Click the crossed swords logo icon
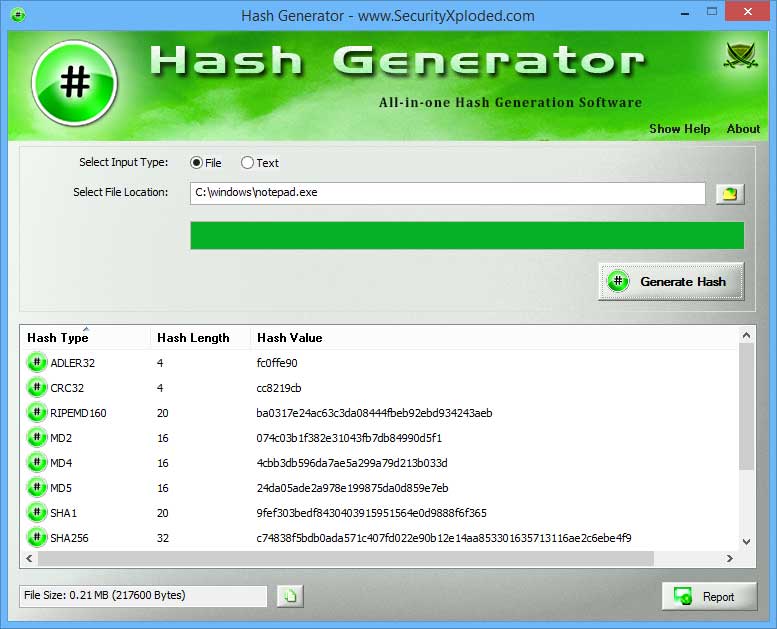This screenshot has width=777, height=629. [740, 56]
